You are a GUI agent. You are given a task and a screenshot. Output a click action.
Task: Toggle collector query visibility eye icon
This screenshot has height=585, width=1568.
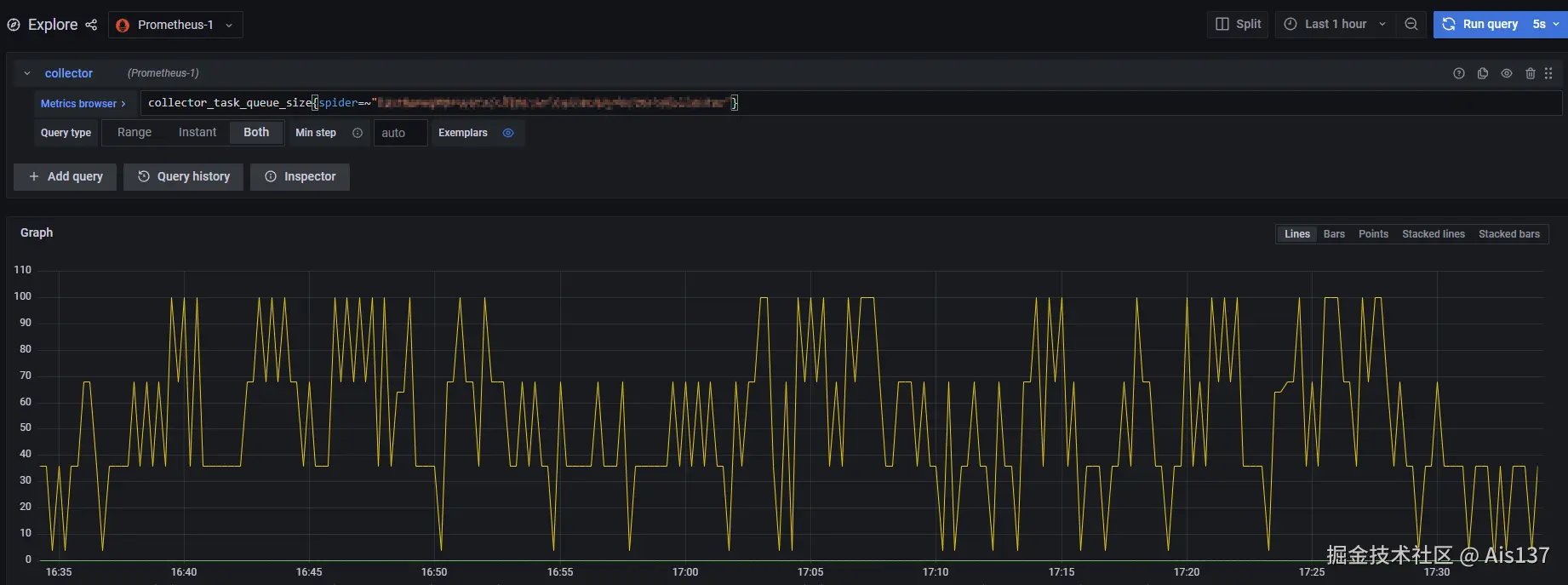click(1507, 73)
